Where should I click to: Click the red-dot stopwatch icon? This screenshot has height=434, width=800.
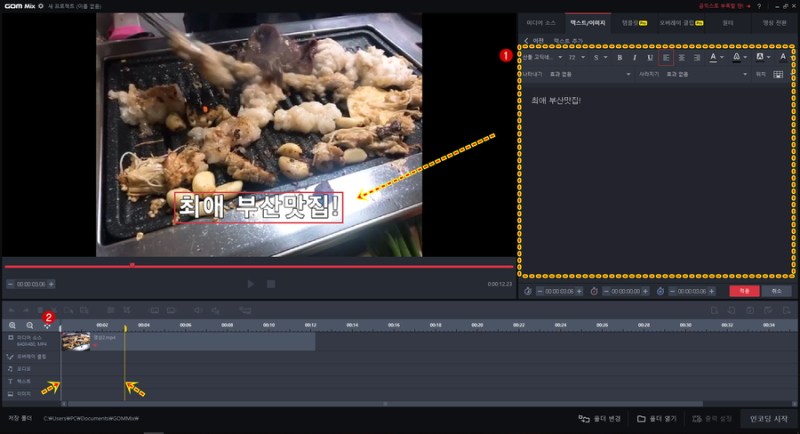594,291
